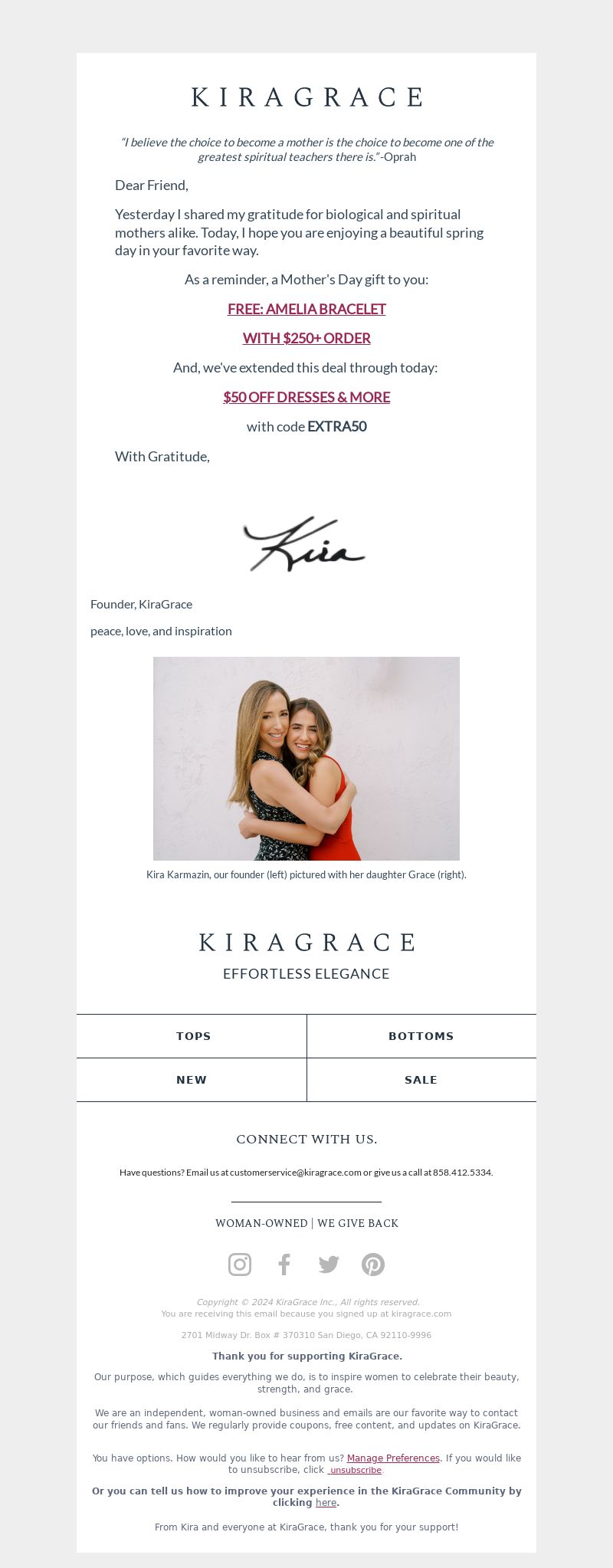Follow the $50 OFF DRESSES & MORE link
613x1568 pixels.
[x=306, y=397]
